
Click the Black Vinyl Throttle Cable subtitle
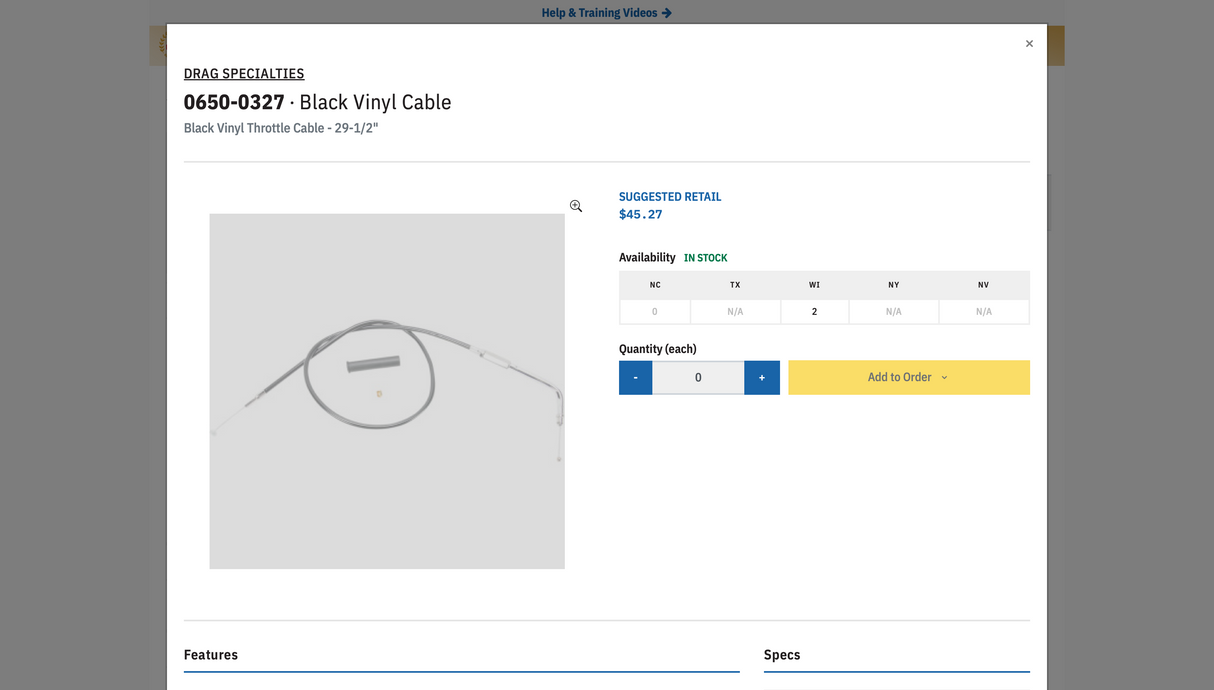[281, 128]
